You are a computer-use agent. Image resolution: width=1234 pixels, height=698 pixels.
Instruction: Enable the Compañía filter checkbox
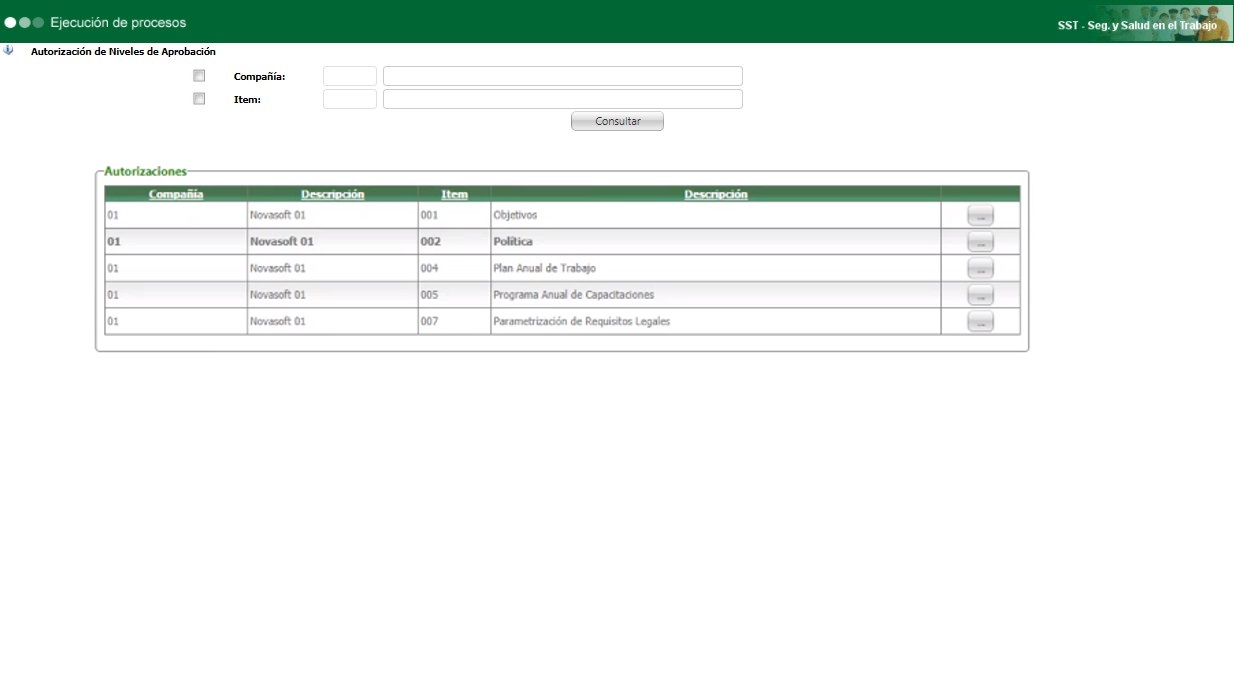tap(199, 76)
